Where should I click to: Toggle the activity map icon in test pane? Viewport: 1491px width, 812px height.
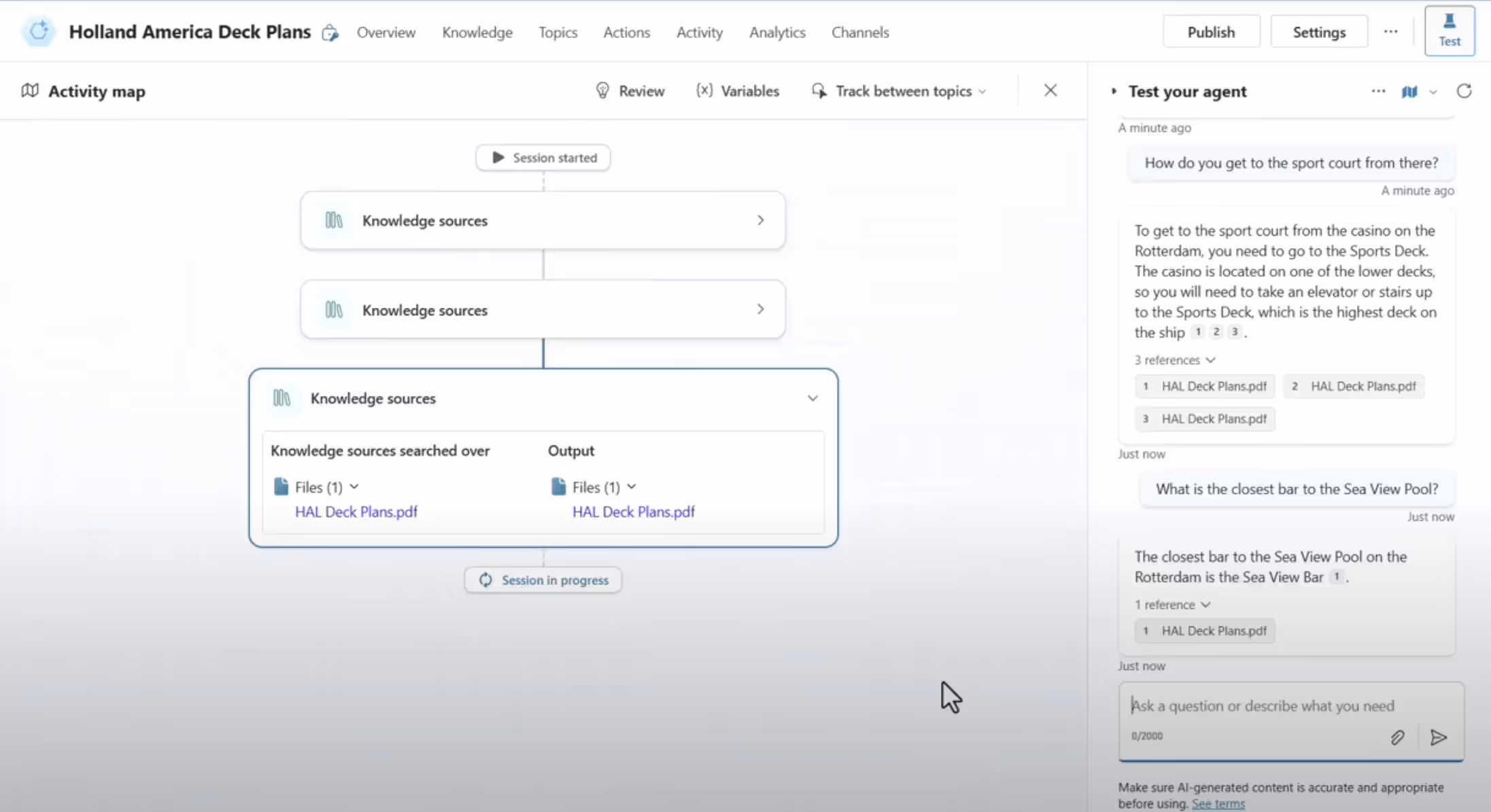(x=1409, y=91)
